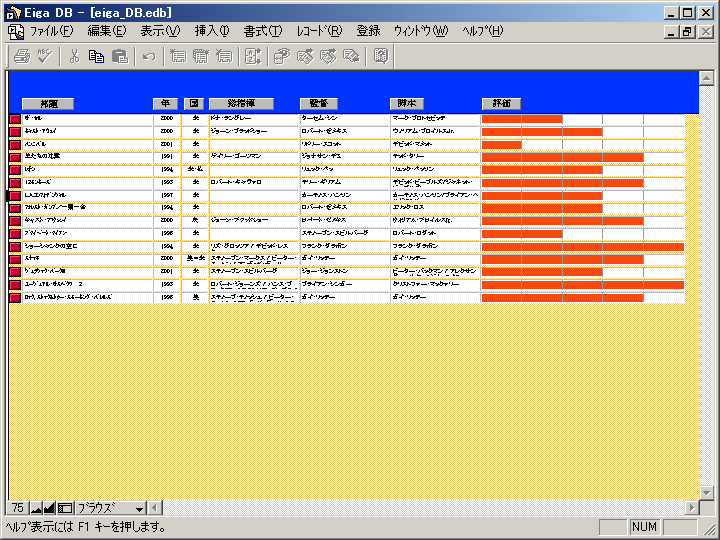Click the red marker on the first record
720x540 pixels.
[x=15, y=119]
